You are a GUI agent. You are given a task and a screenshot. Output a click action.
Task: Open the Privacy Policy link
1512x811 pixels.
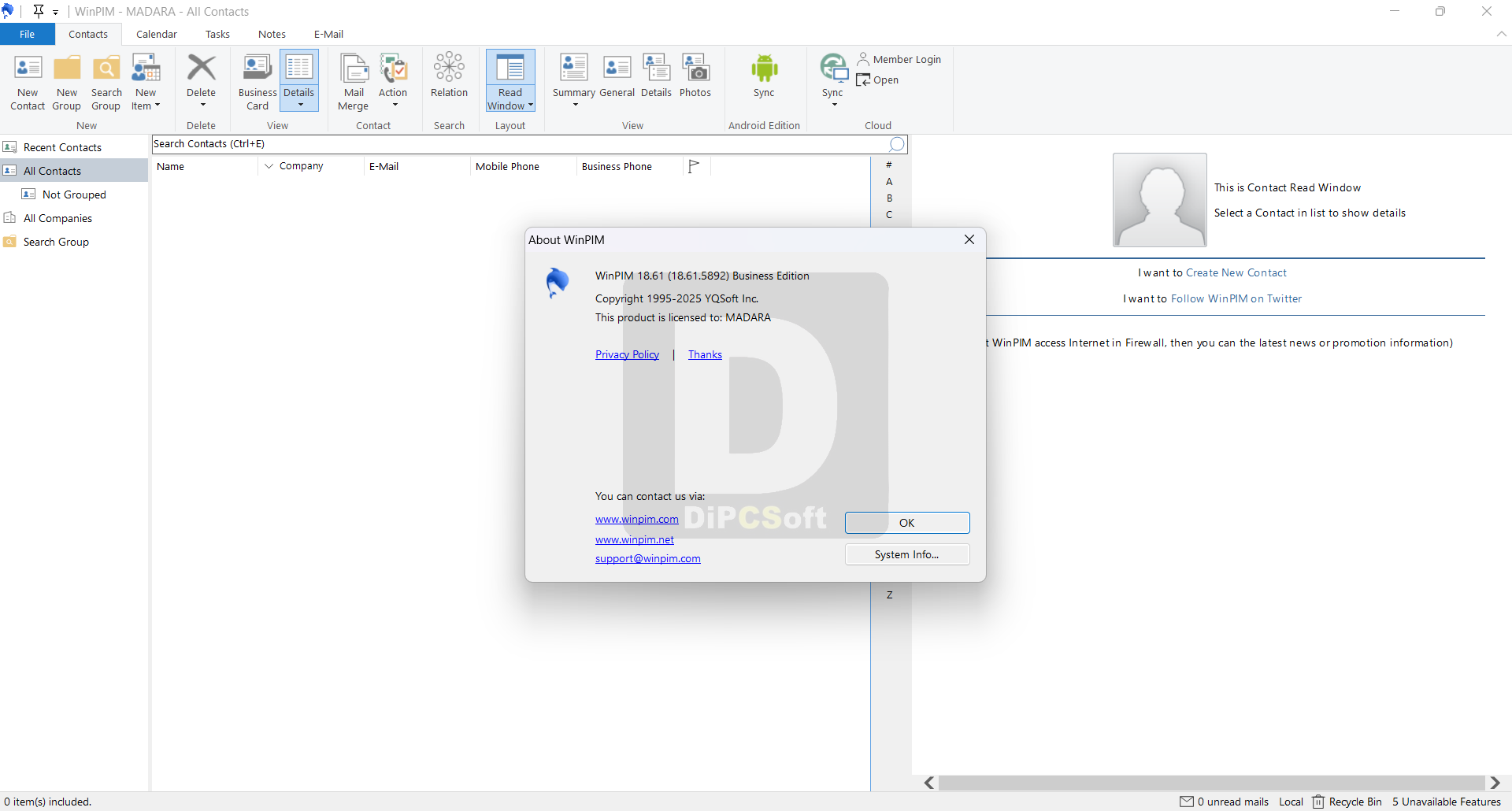627,354
